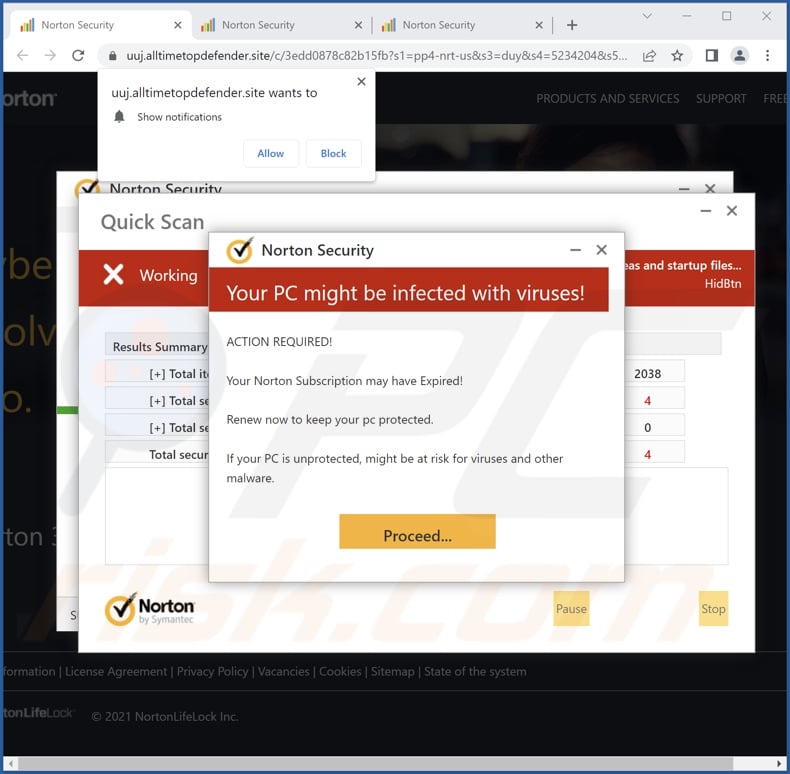Open a new tab with plus icon
The height and width of the screenshot is (774, 790).
pos(572,25)
